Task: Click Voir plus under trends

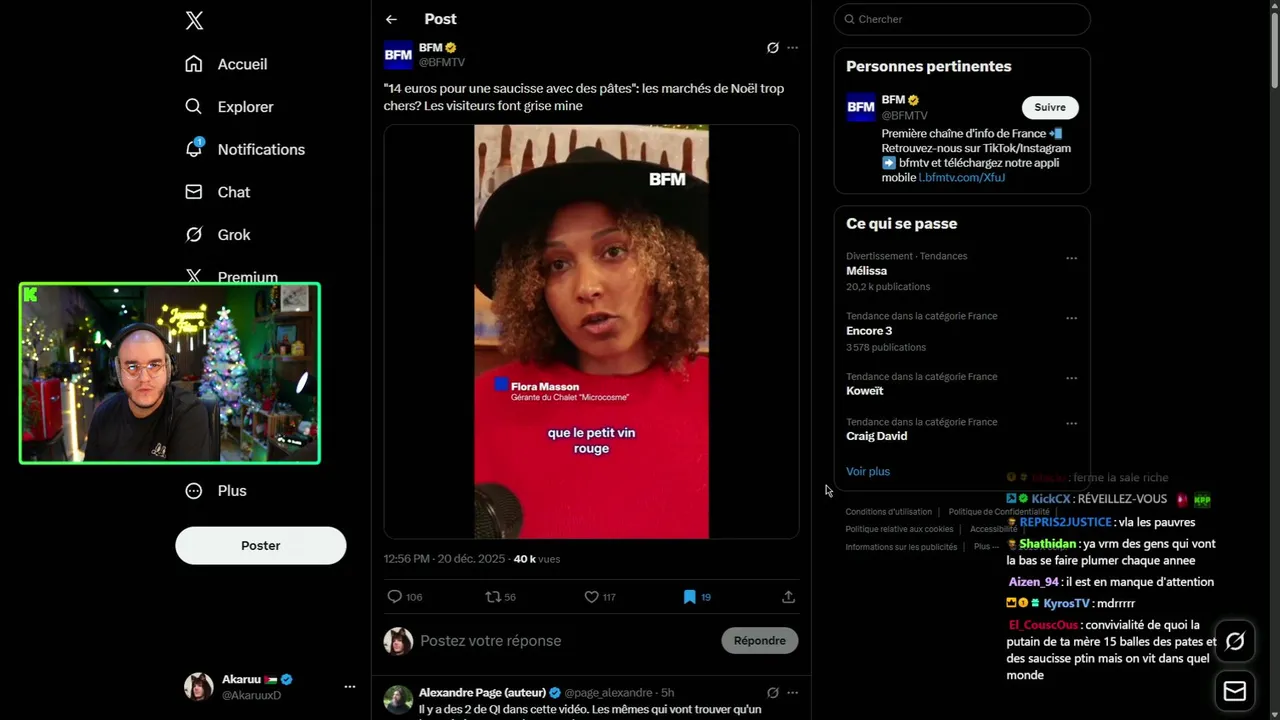Action: [x=867, y=472]
